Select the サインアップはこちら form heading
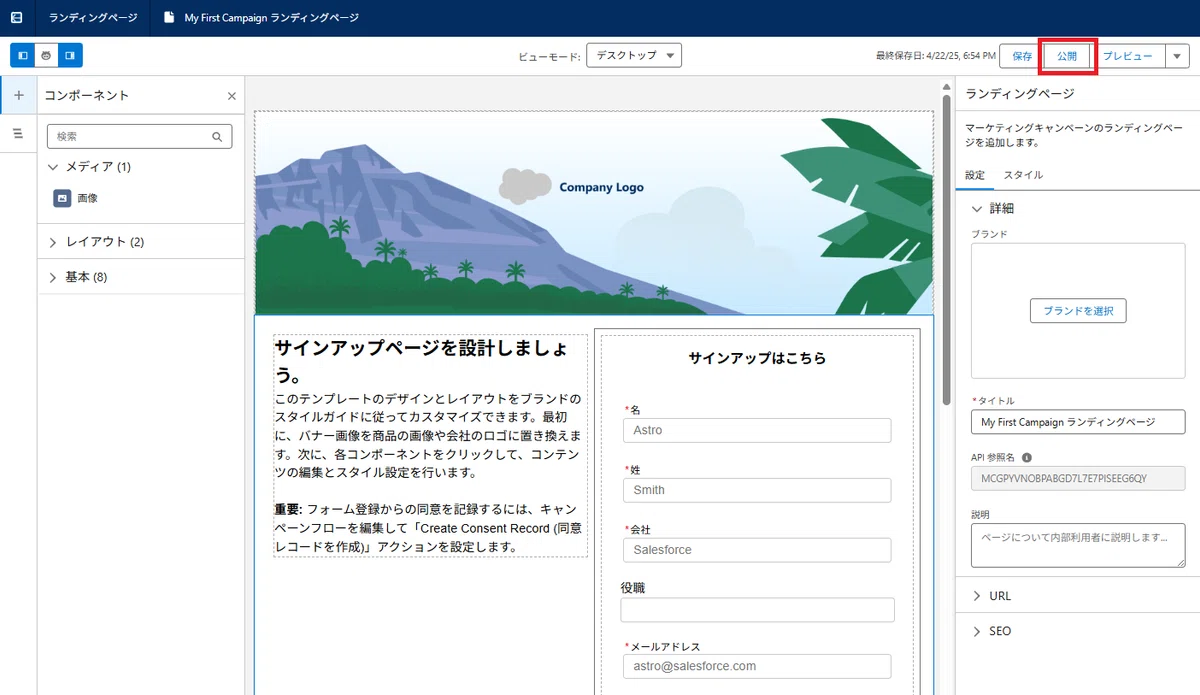This screenshot has height=695, width=1200. [757, 358]
